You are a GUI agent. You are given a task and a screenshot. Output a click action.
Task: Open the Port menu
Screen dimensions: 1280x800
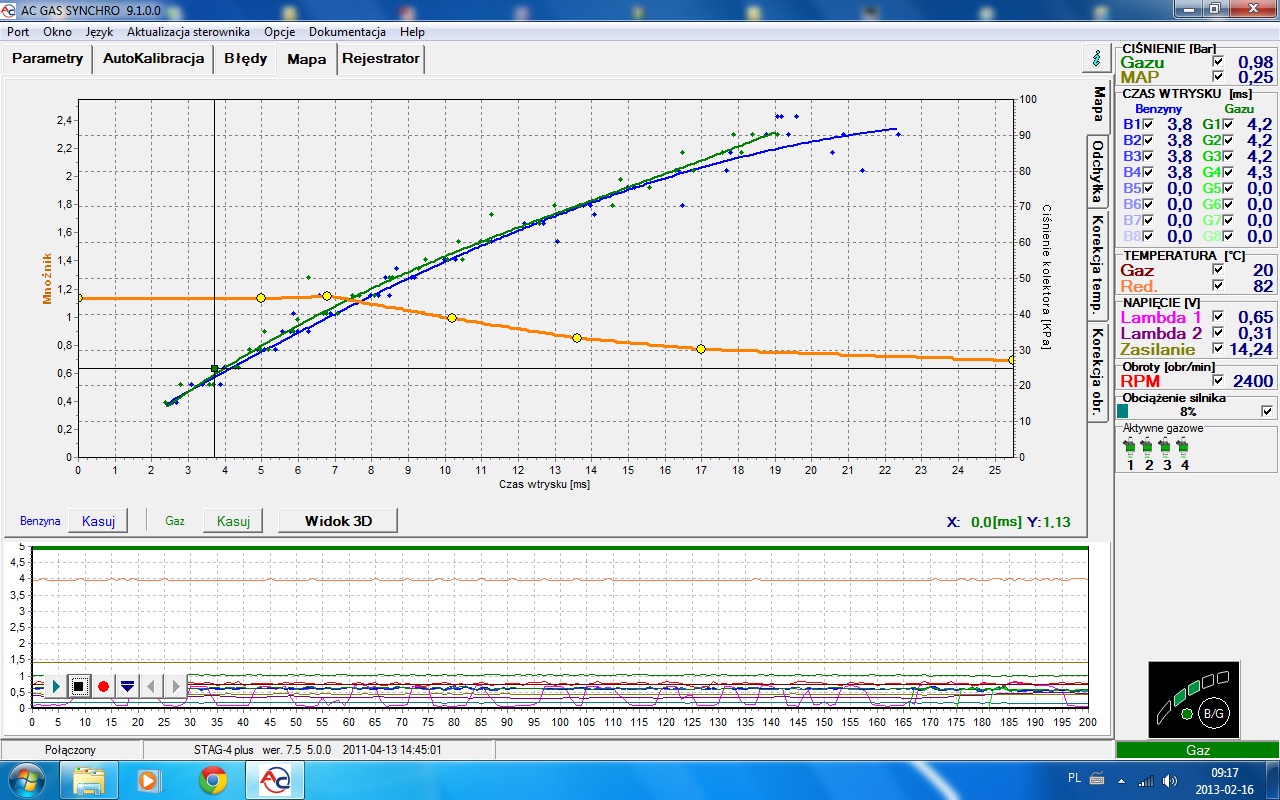18,32
